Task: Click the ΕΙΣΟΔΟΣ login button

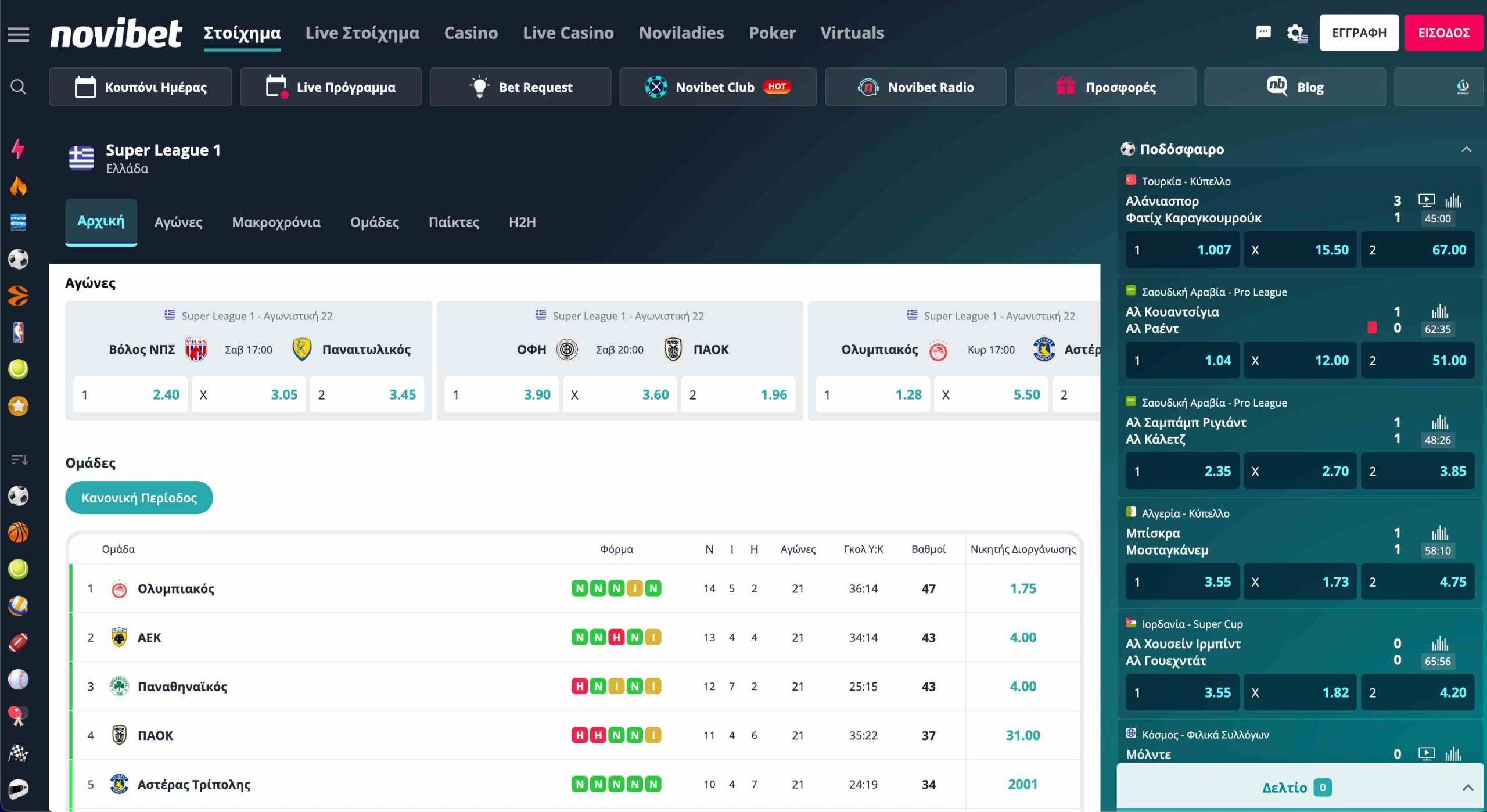Action: 1443,33
